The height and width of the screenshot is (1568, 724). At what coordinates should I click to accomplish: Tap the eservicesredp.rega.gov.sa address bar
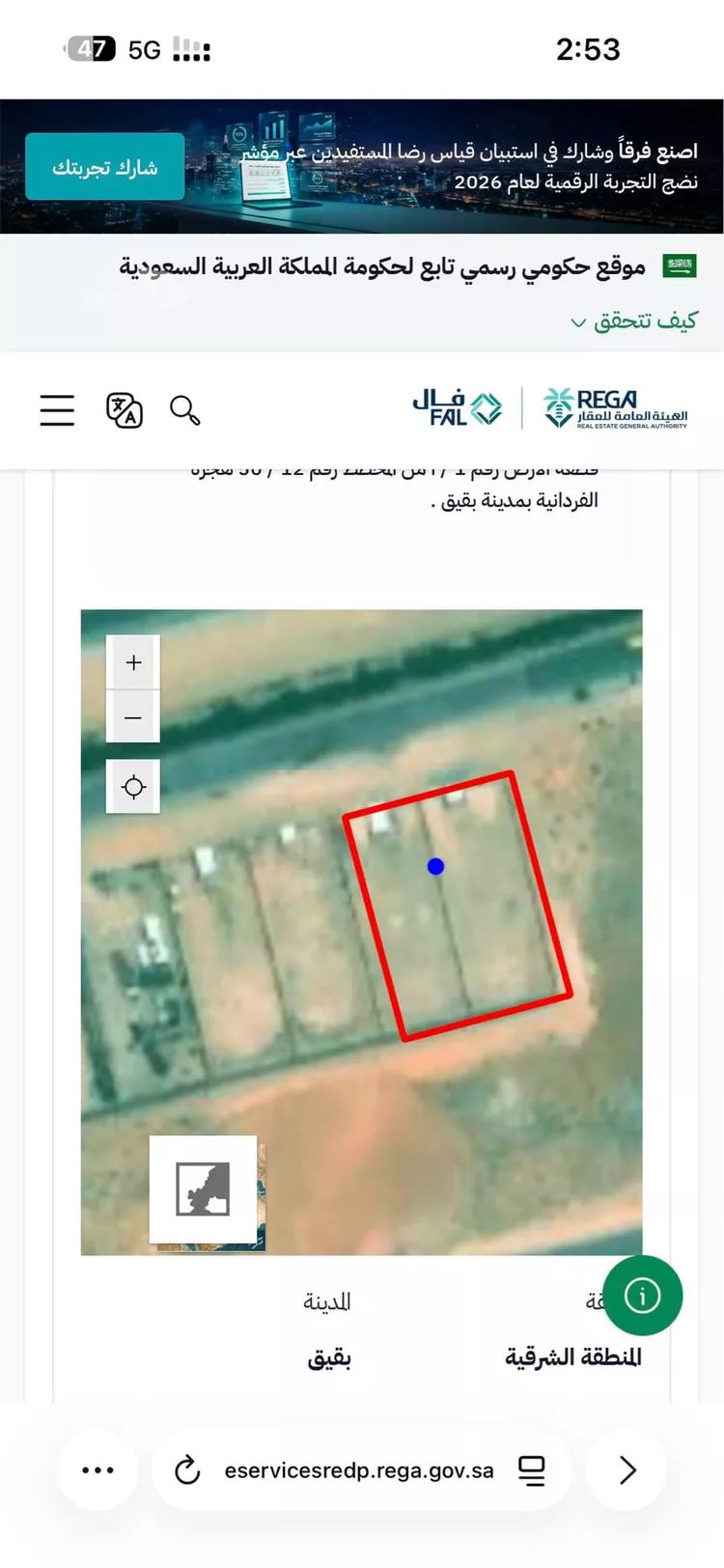pyautogui.click(x=359, y=1470)
